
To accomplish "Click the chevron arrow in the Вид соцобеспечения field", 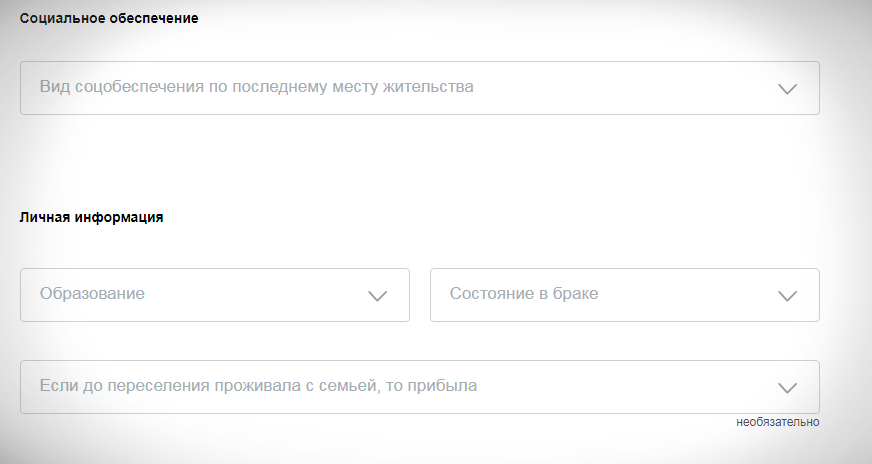I will tap(787, 88).
